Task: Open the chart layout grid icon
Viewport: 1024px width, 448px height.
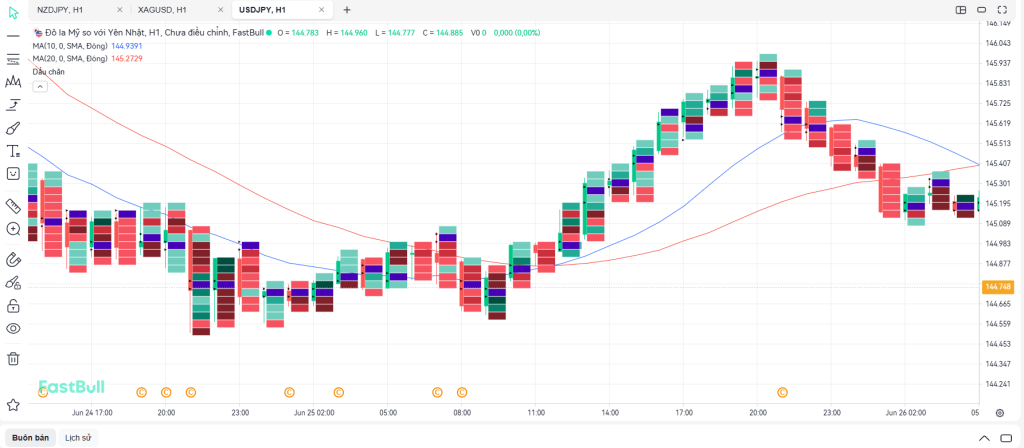Action: coord(960,10)
